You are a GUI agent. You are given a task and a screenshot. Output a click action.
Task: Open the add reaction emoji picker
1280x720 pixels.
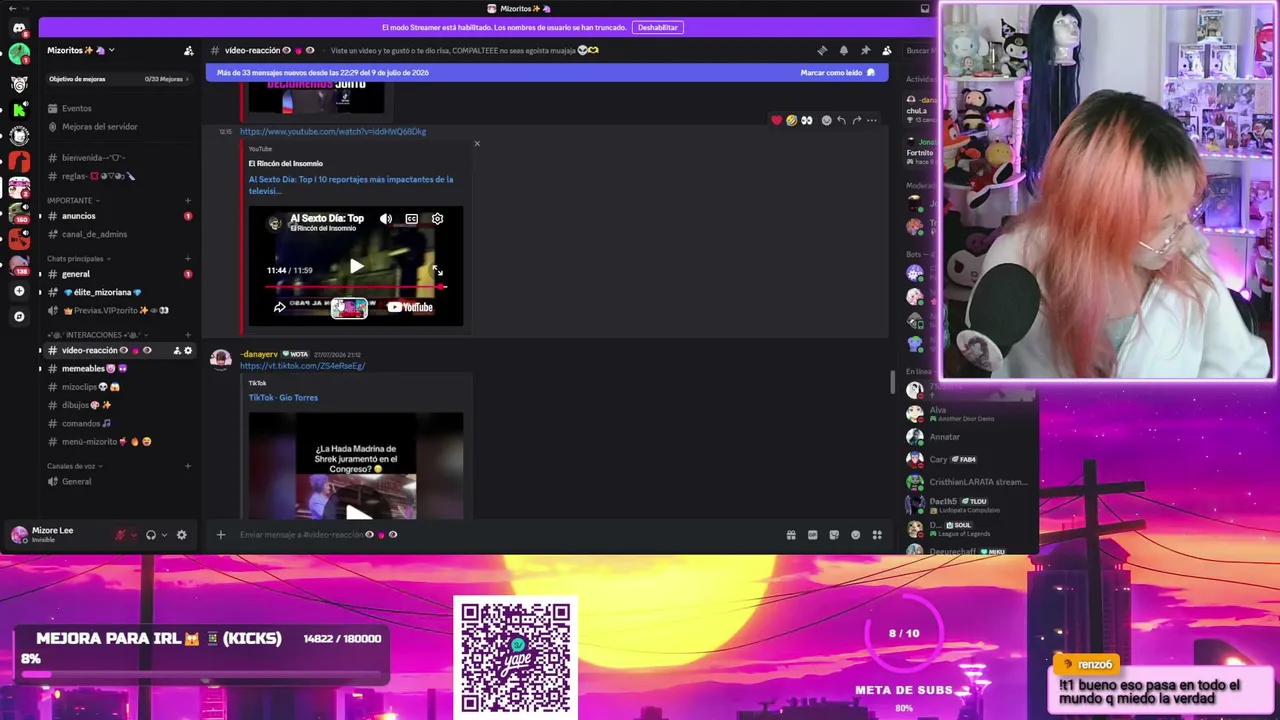826,120
